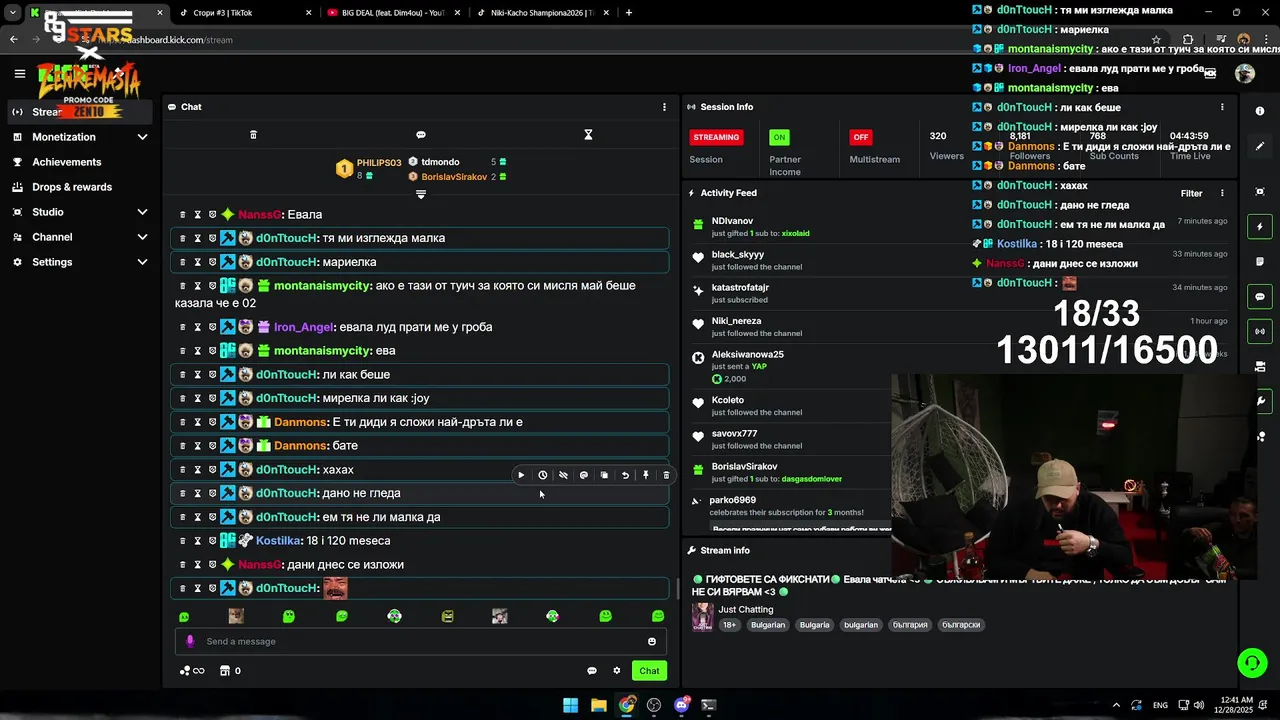The width and height of the screenshot is (1280, 720).
Task: Pin the message using the pushpin icon
Action: pyautogui.click(x=646, y=476)
